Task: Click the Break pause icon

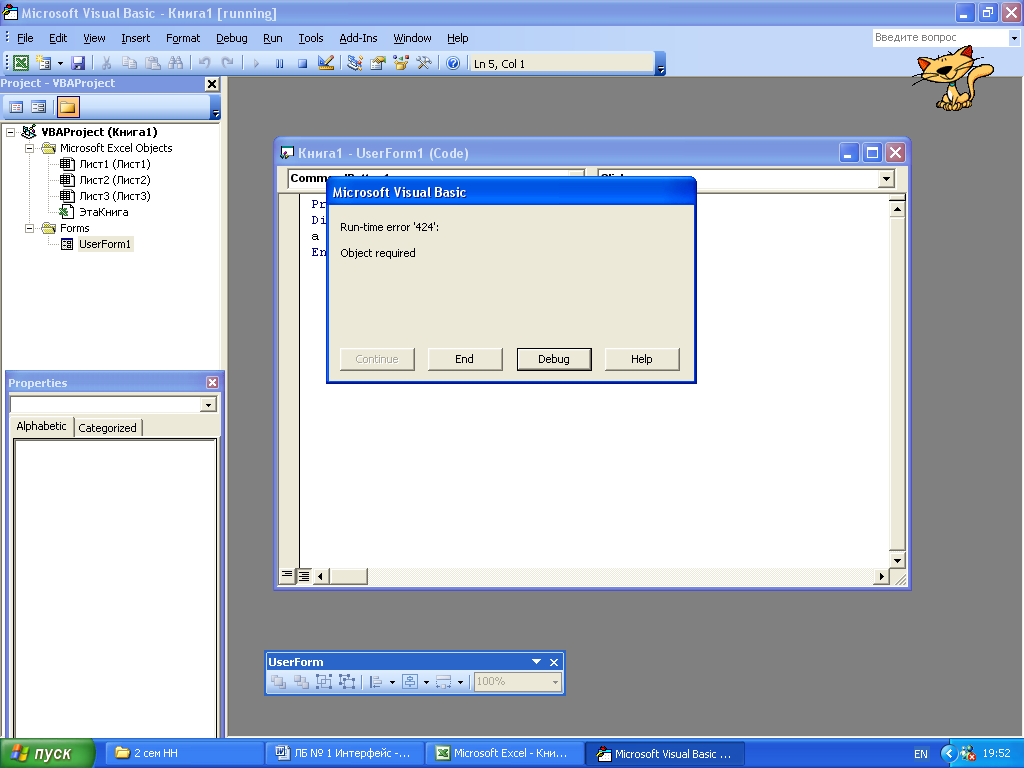Action: coord(280,63)
